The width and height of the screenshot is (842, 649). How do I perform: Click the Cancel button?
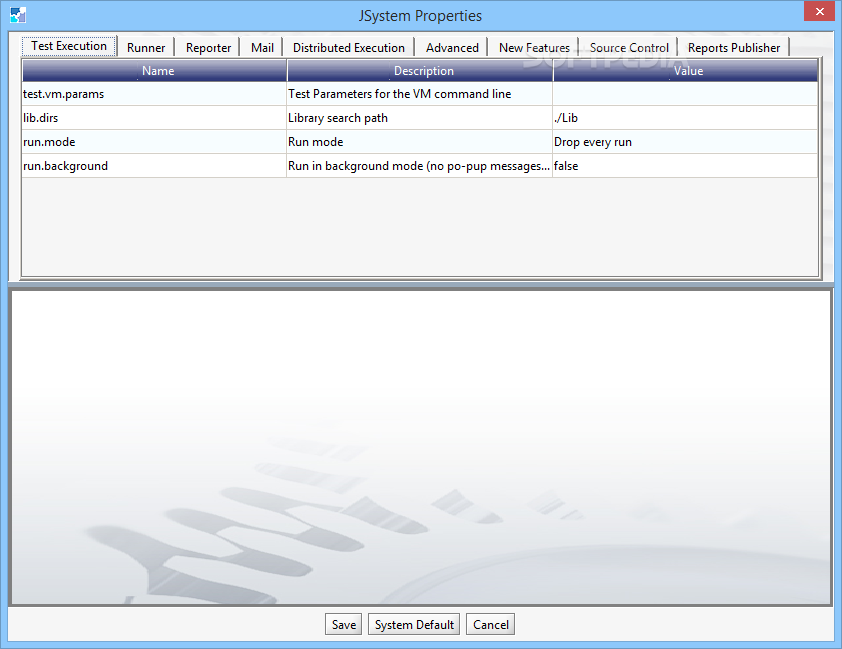pos(490,624)
